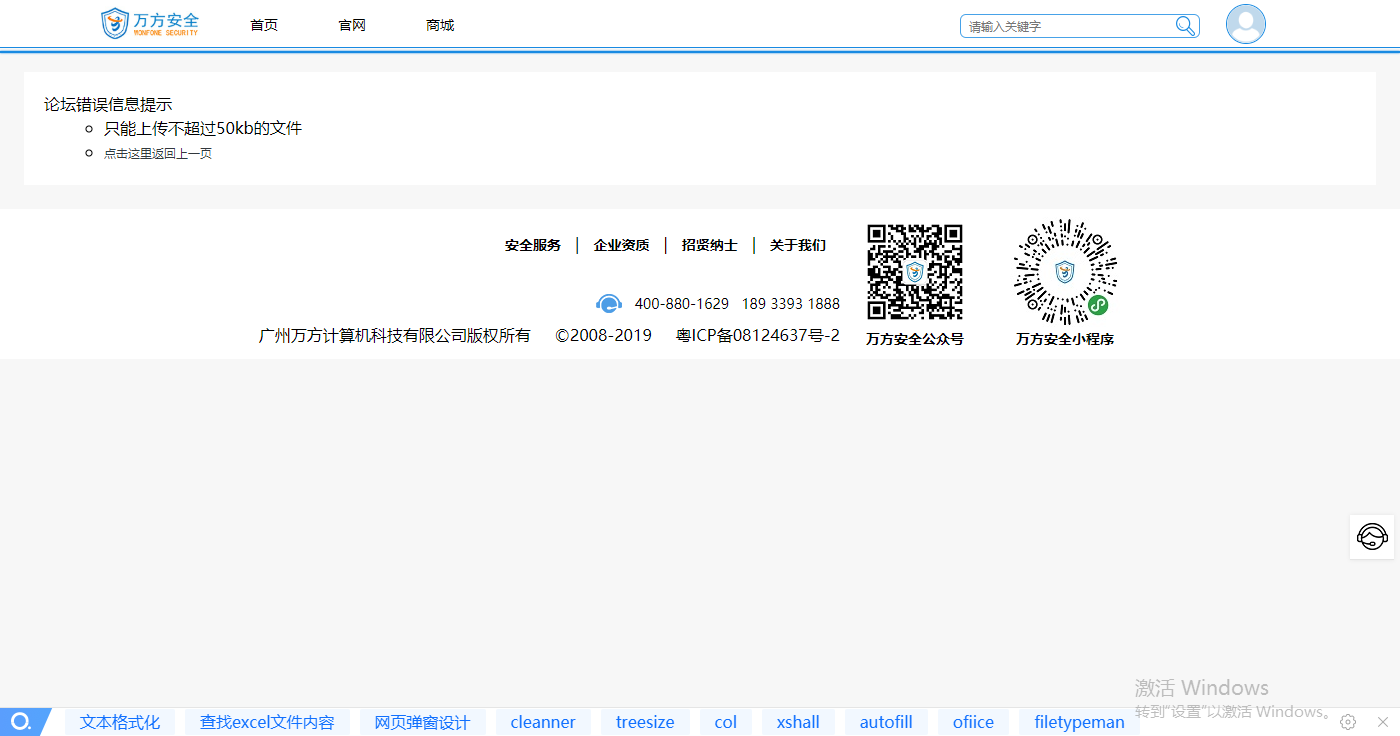The width and height of the screenshot is (1400, 736).
Task: Go to 首页 in the navigation
Action: [x=264, y=25]
